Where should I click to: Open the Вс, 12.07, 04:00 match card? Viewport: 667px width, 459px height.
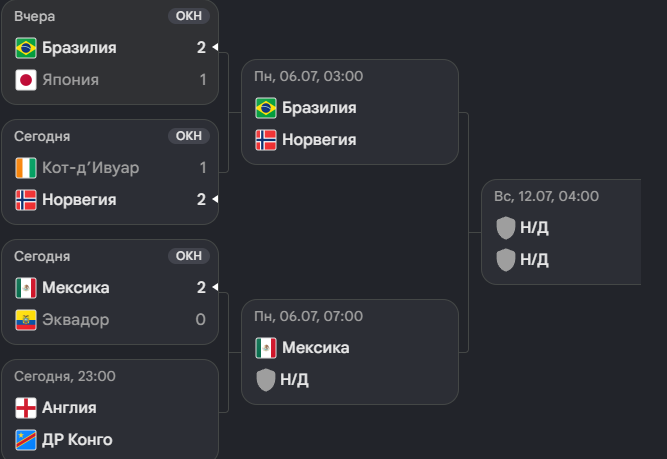point(561,232)
